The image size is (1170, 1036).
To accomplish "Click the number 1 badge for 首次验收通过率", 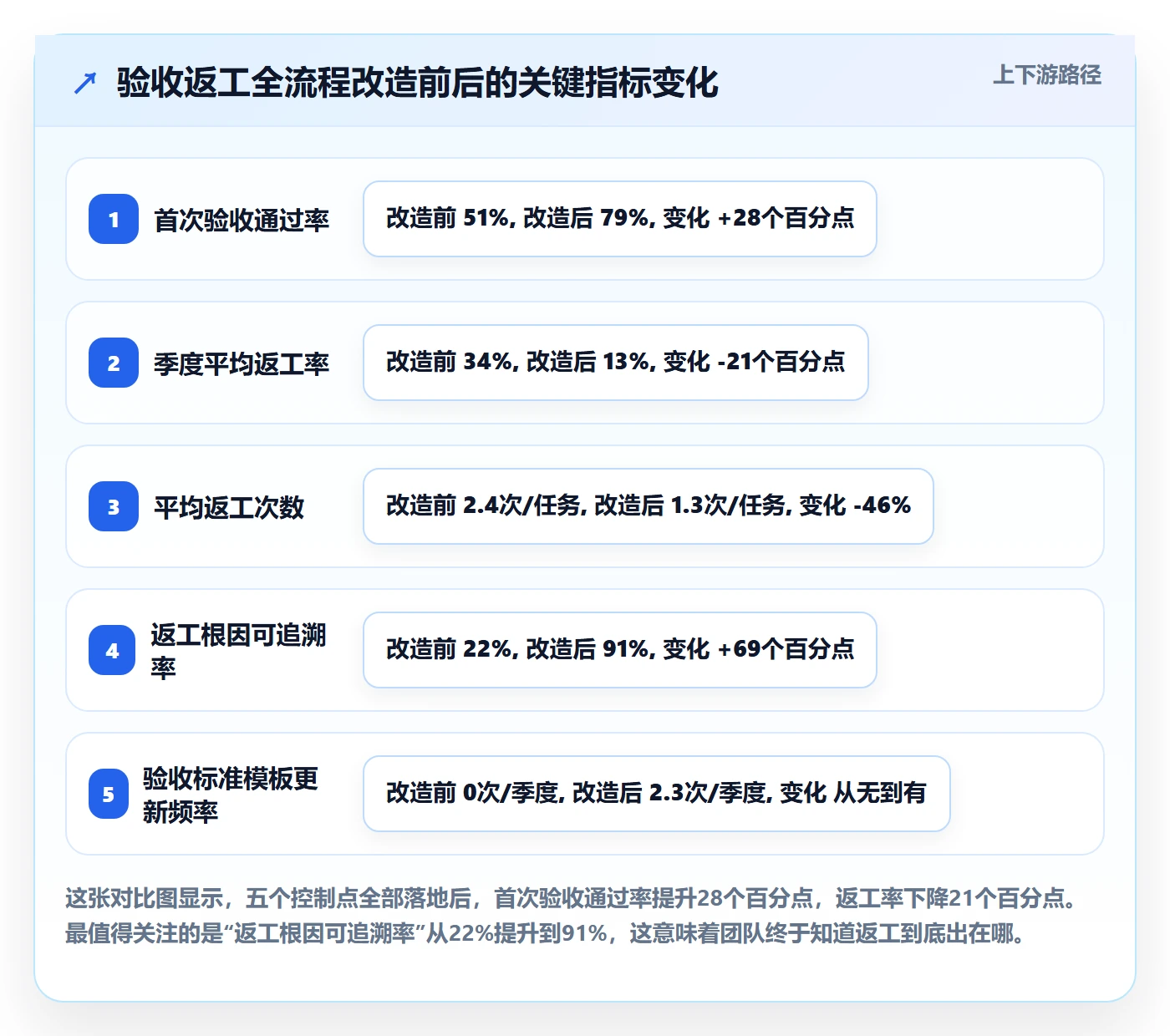I will (114, 219).
